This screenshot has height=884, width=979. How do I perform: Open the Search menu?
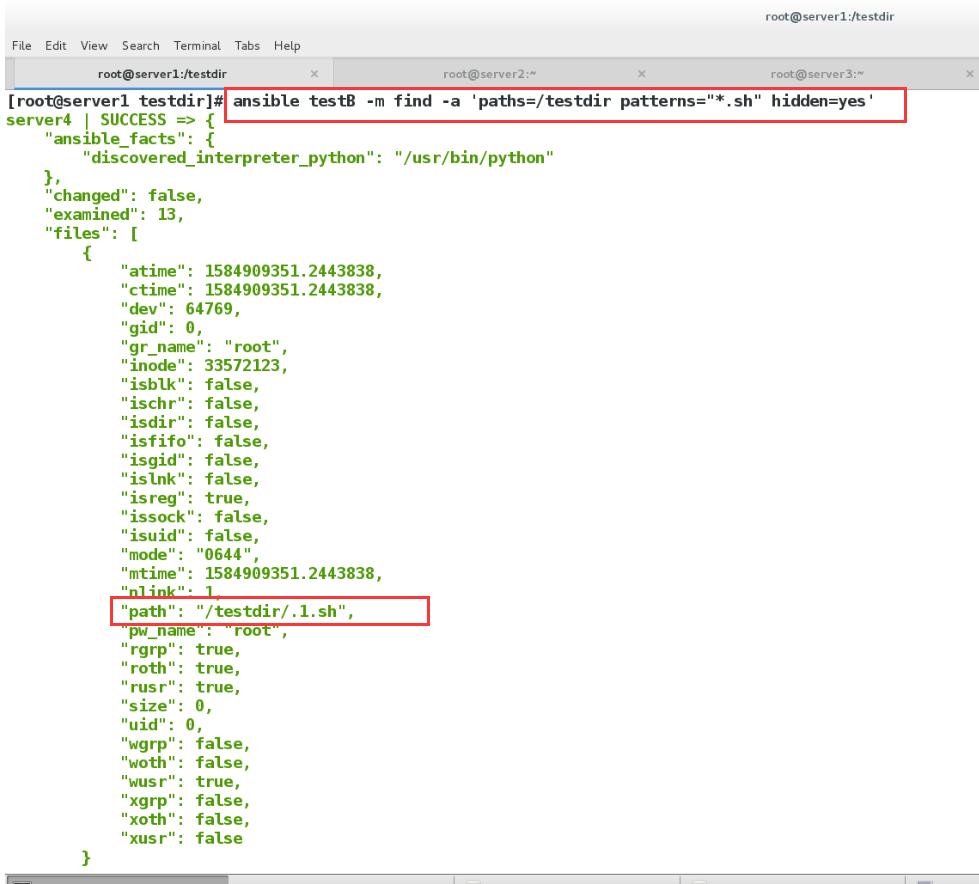pos(140,46)
